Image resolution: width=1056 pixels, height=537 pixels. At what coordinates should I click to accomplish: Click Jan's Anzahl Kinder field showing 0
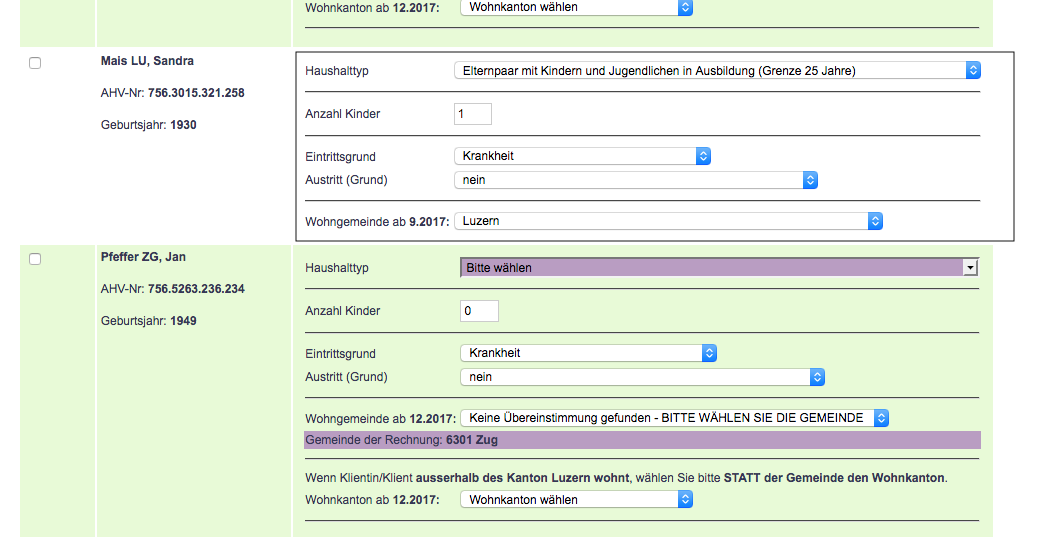[x=479, y=311]
